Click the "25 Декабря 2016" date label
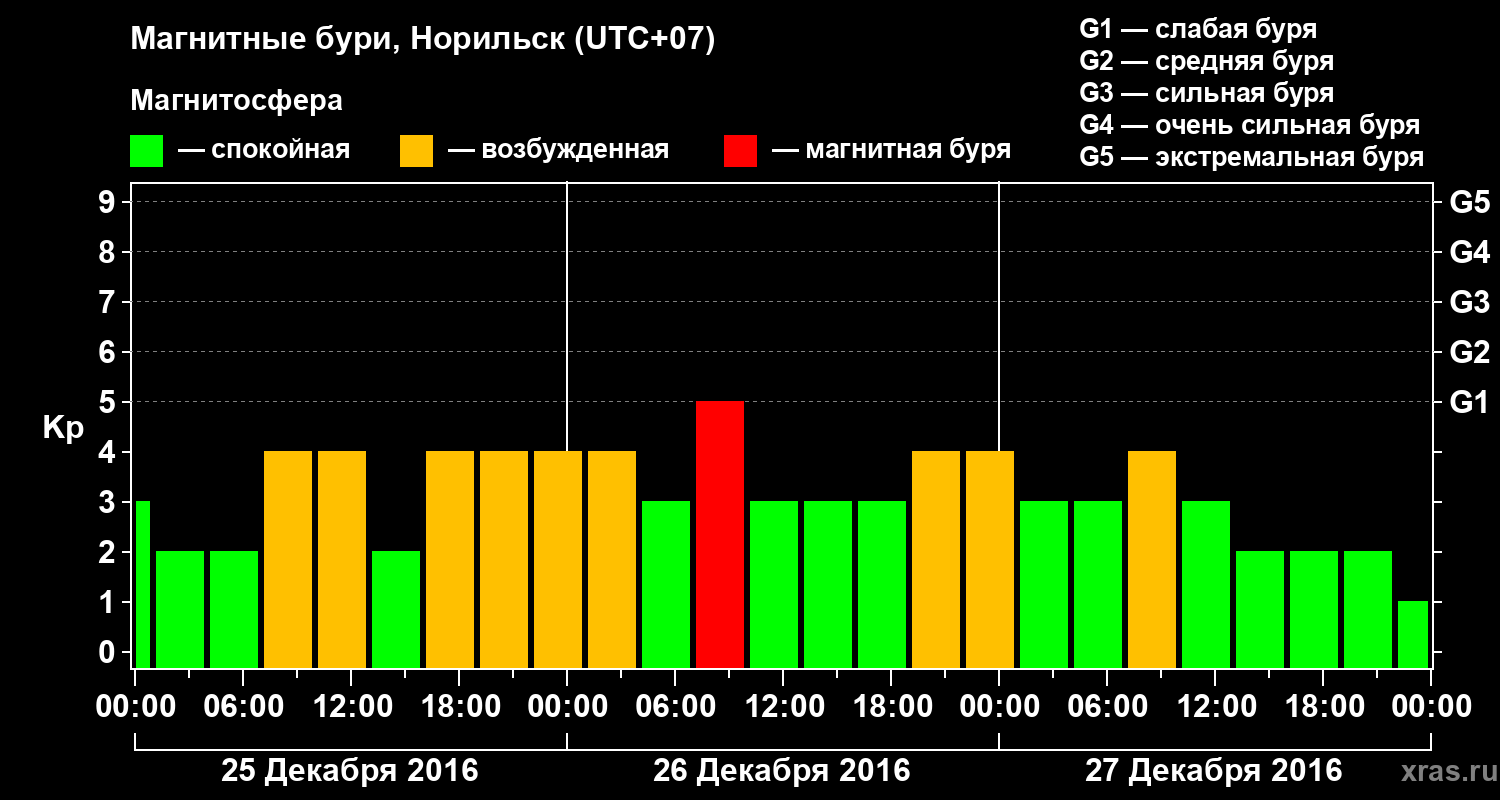 tap(350, 771)
